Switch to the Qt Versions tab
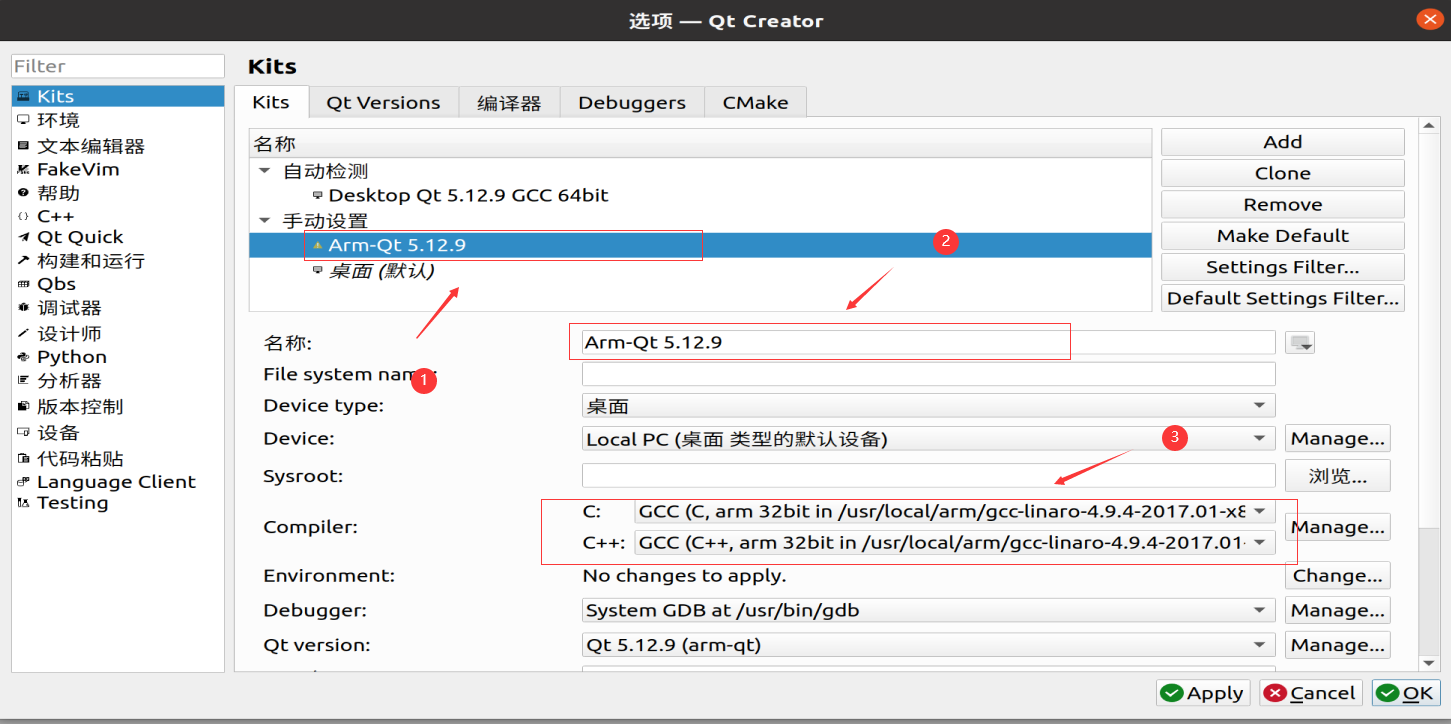Screen dimensions: 1451x724 click(x=383, y=103)
